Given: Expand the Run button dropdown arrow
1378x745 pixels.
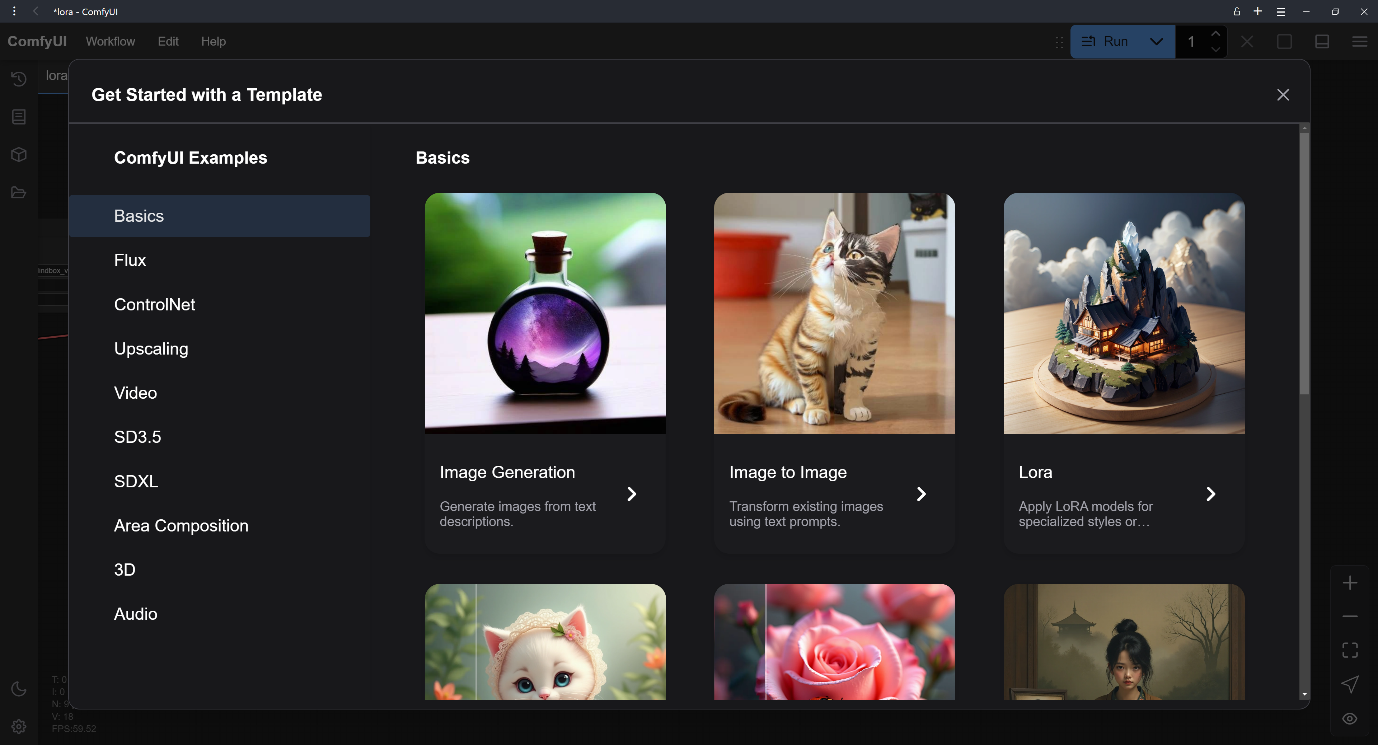Looking at the screenshot, I should (1157, 42).
